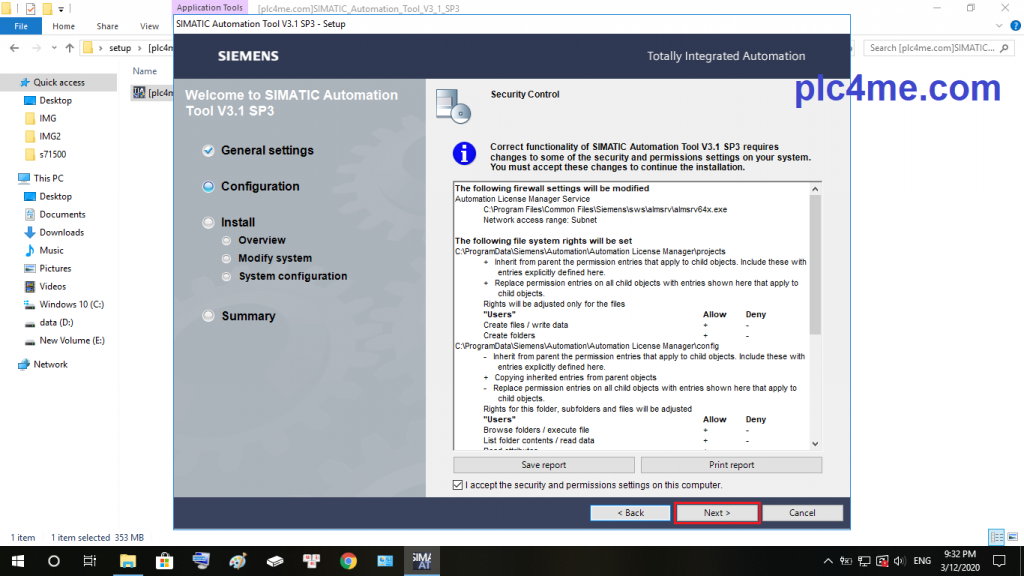Select Downloads in the navigation pane
This screenshot has width=1024, height=576.
click(61, 232)
